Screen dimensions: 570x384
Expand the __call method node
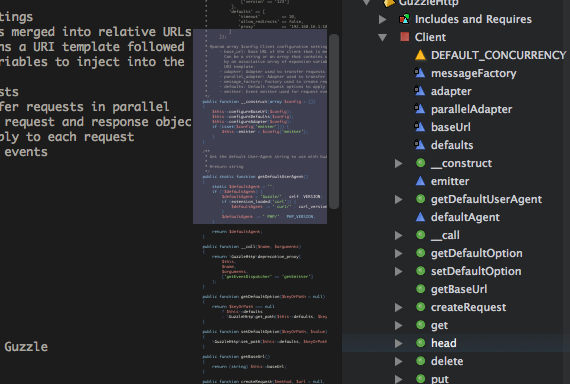399,235
